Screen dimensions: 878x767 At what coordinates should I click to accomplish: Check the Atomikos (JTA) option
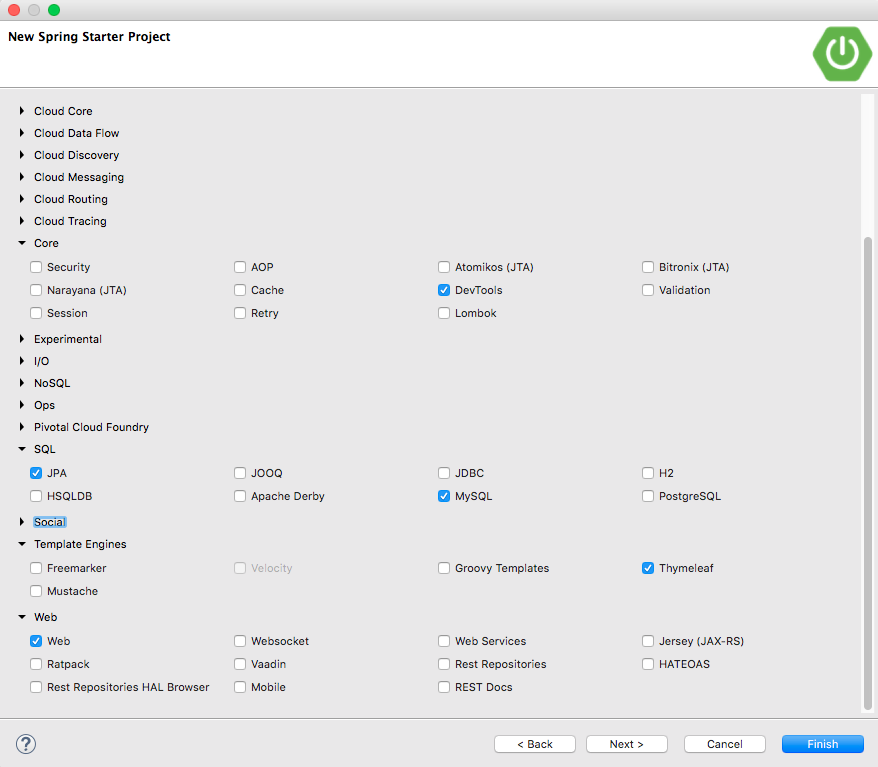[x=443, y=267]
